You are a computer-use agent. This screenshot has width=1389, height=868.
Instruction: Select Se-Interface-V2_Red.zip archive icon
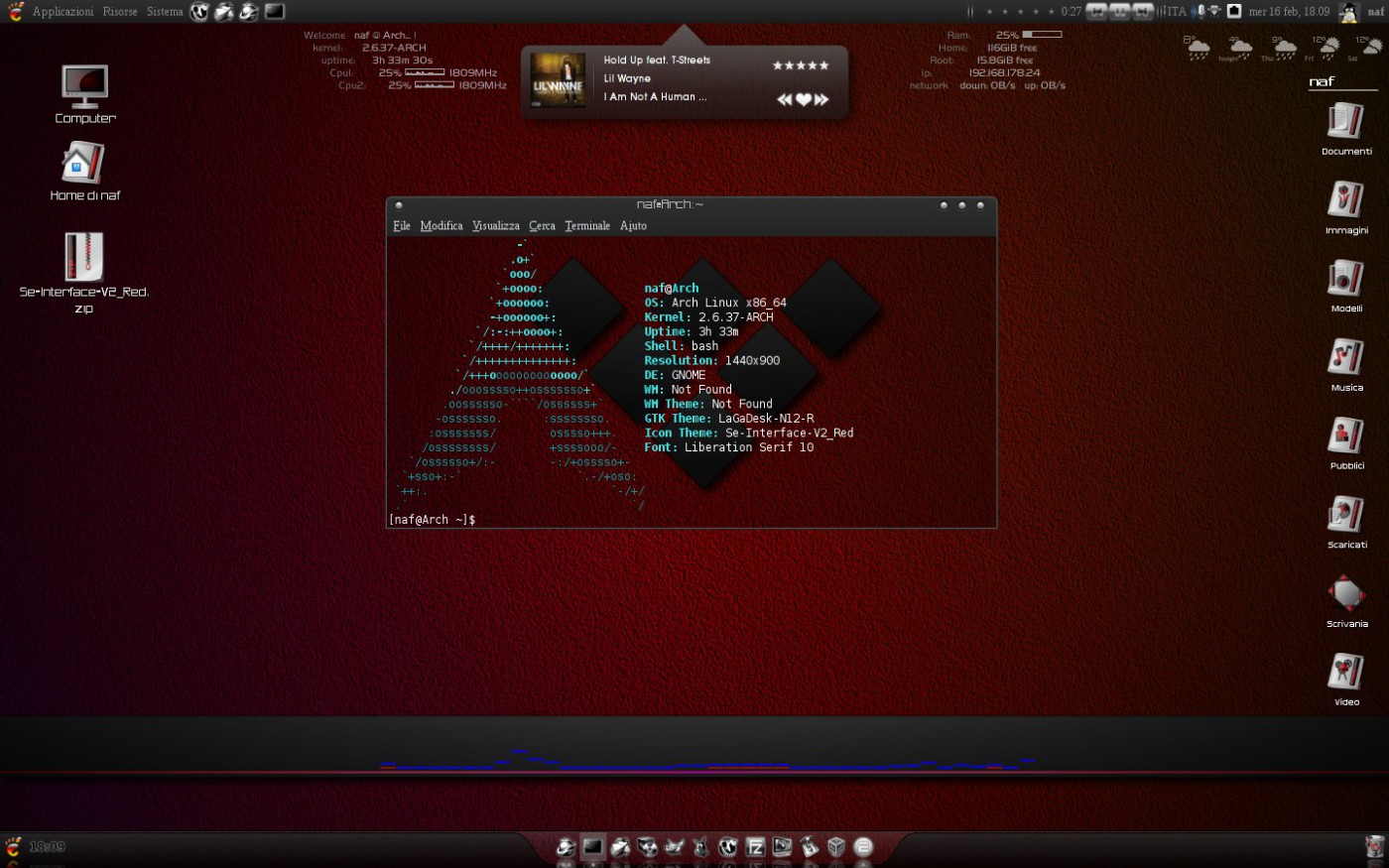coord(84,273)
